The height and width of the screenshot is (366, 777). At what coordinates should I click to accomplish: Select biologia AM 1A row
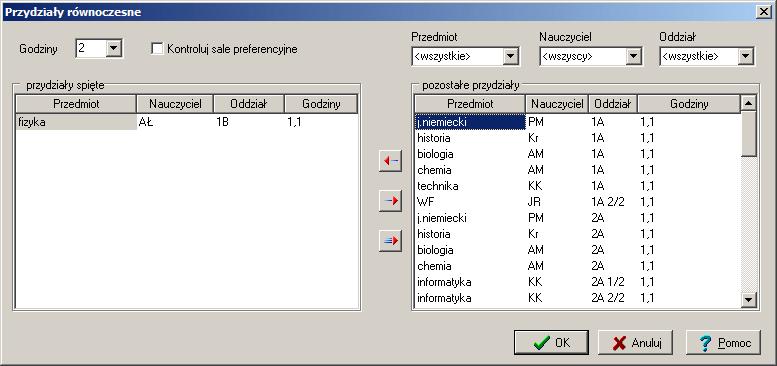click(577, 154)
